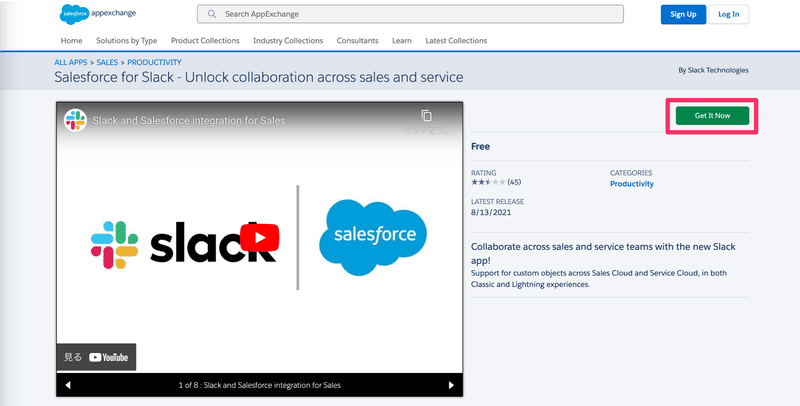Open Solutions by Type menu

pyautogui.click(x=127, y=41)
